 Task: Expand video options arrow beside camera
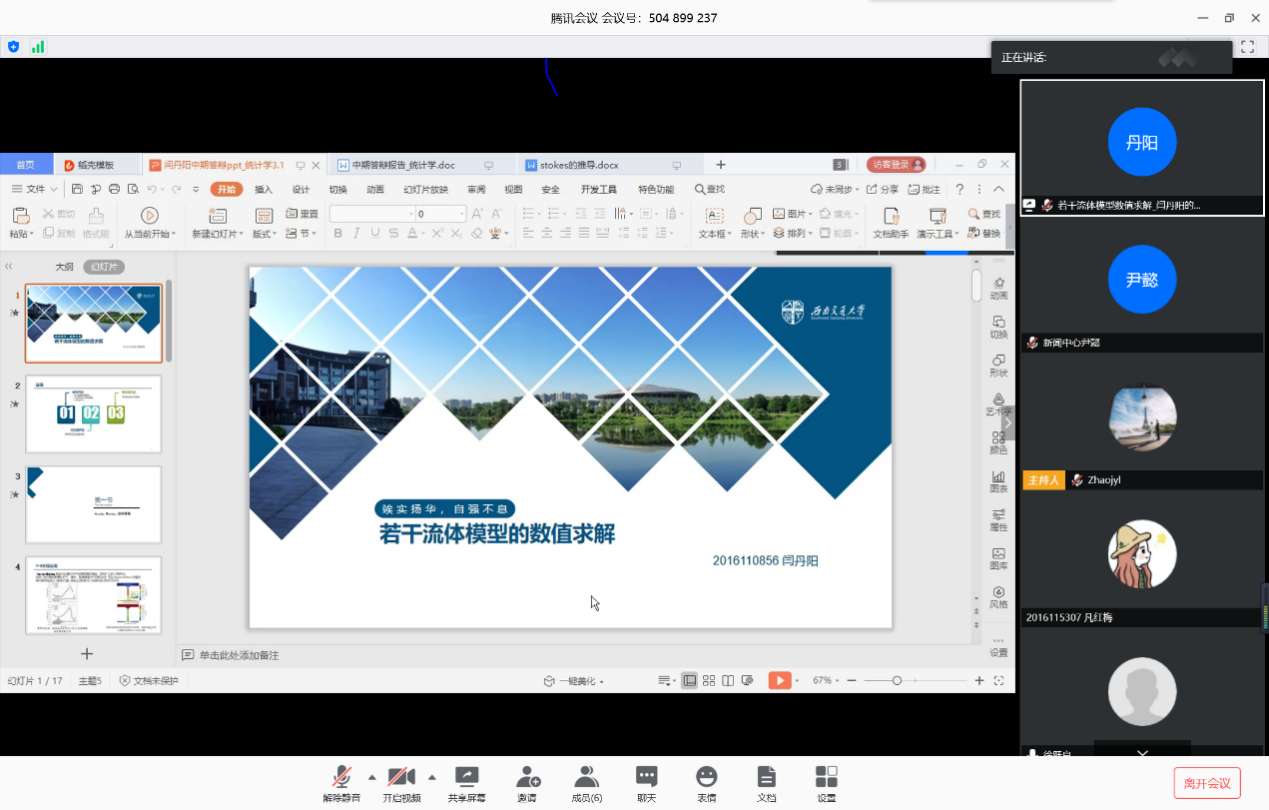[x=432, y=776]
